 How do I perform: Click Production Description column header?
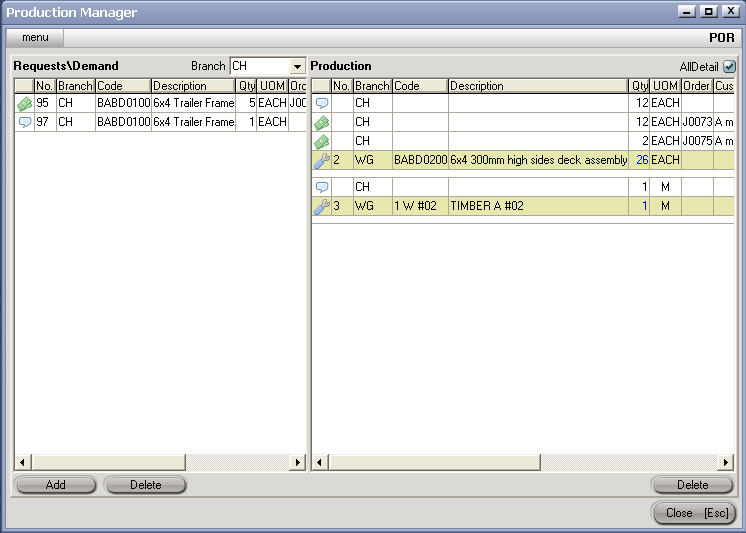[x=538, y=86]
